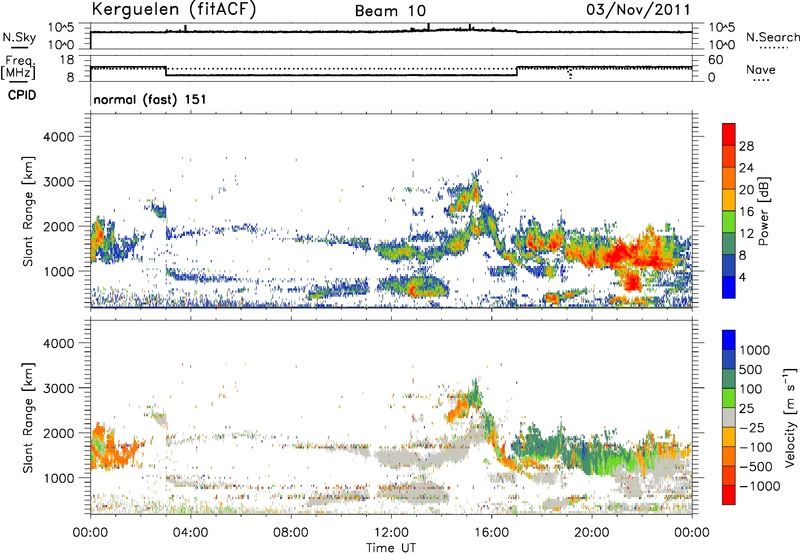Screen dimensions: 800x554
Task: Click the "500" label on the Velocity colorbar
Action: [x=750, y=370]
